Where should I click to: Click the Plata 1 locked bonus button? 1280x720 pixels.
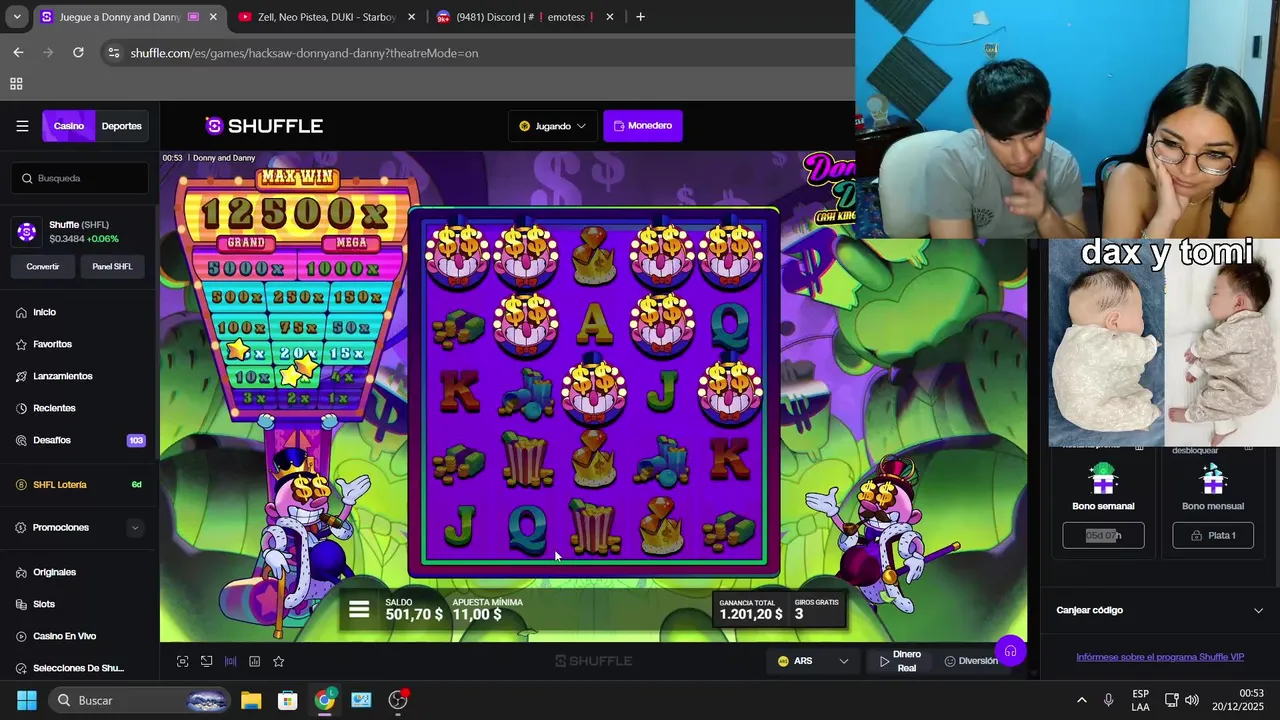pyautogui.click(x=1213, y=536)
